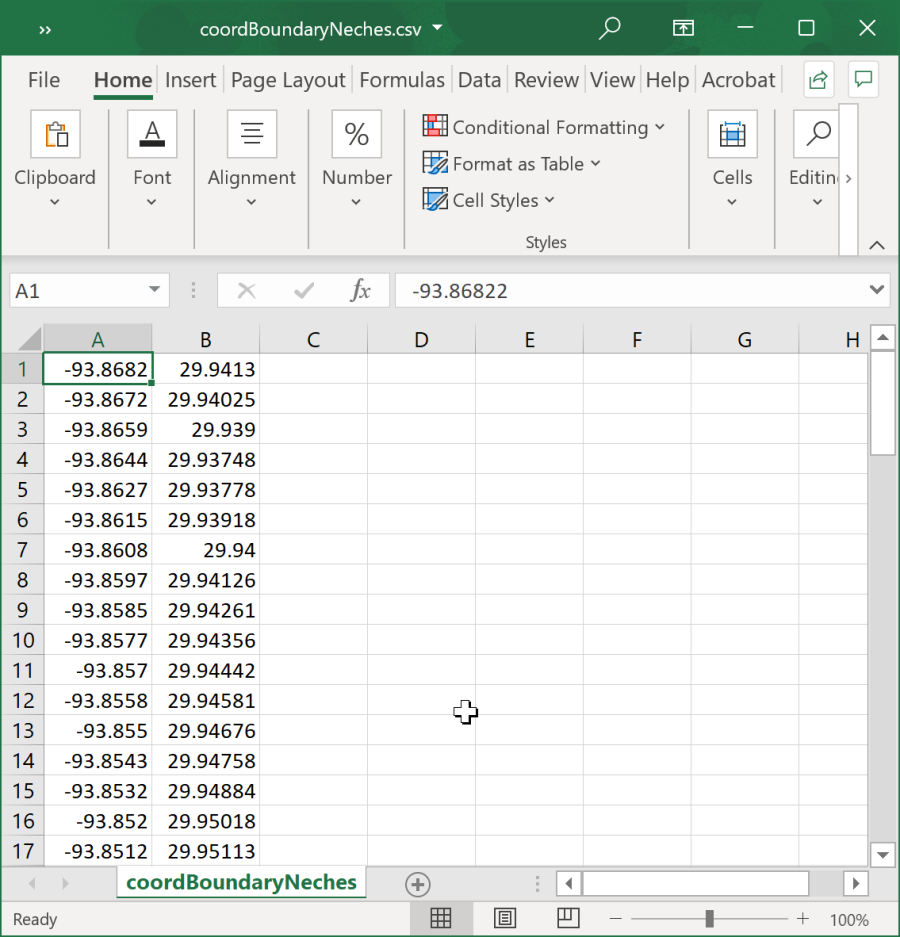Click the Select All corner triangle
Viewport: 900px width, 937px height.
click(x=29, y=339)
